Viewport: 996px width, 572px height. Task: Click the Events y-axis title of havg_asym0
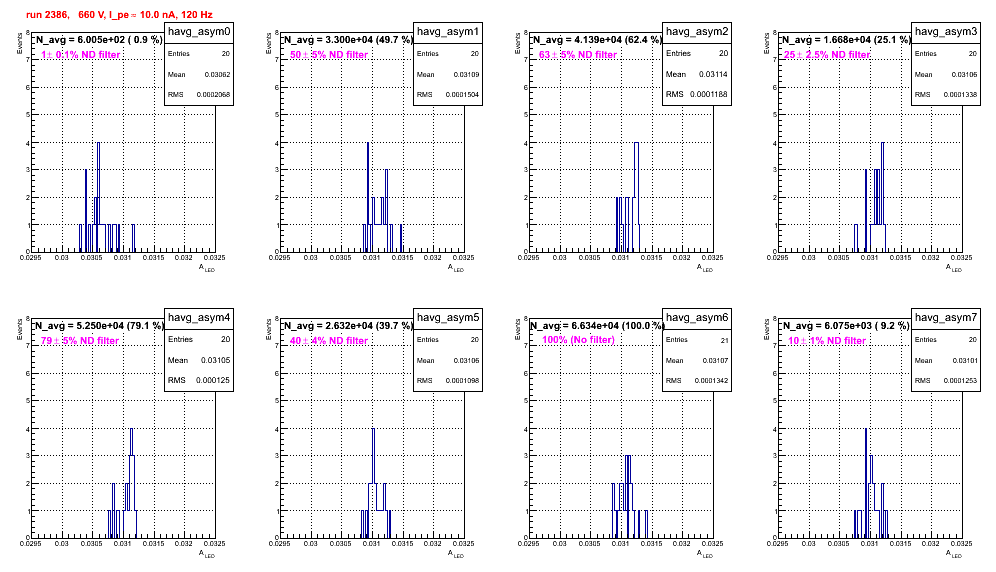pyautogui.click(x=19, y=44)
